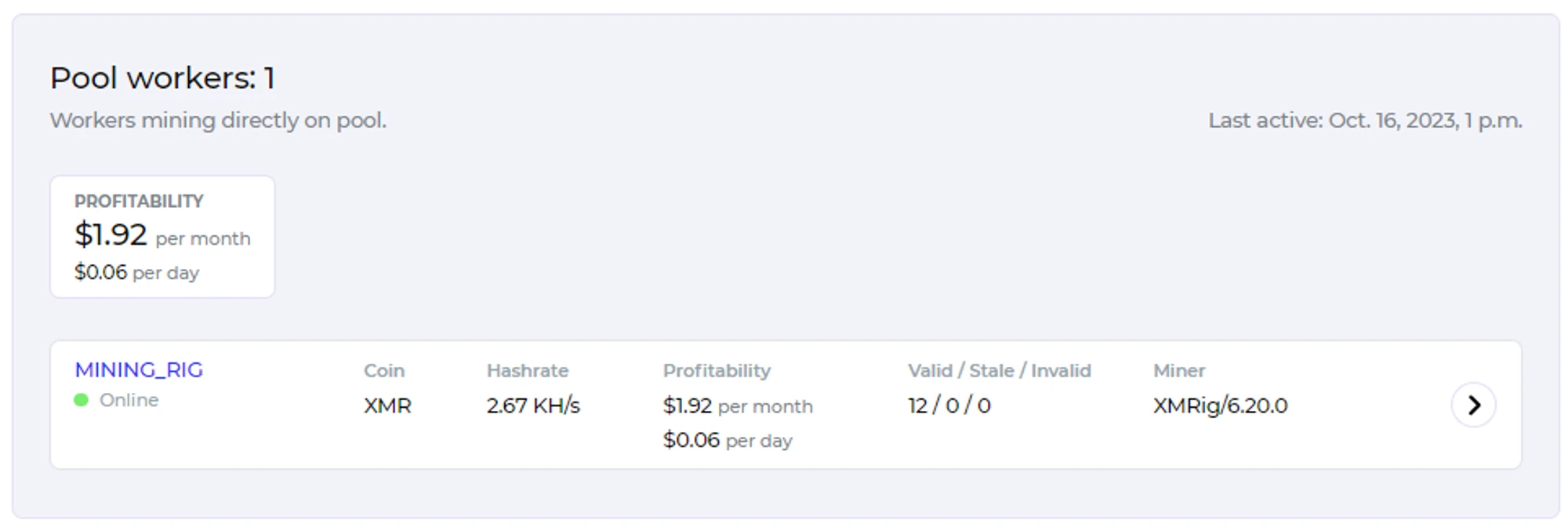Click the chevron arrow on MINING_RIG row
The image size is (1568, 527).
tap(1473, 405)
